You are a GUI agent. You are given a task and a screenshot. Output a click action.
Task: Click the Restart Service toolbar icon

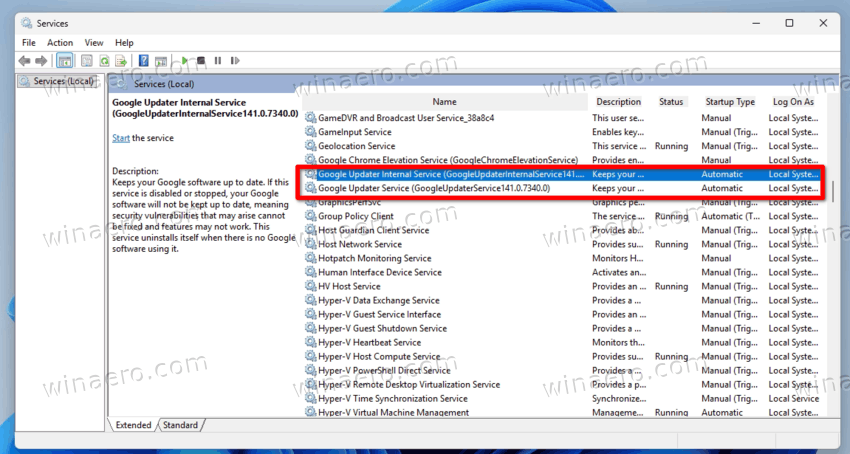[x=235, y=61]
